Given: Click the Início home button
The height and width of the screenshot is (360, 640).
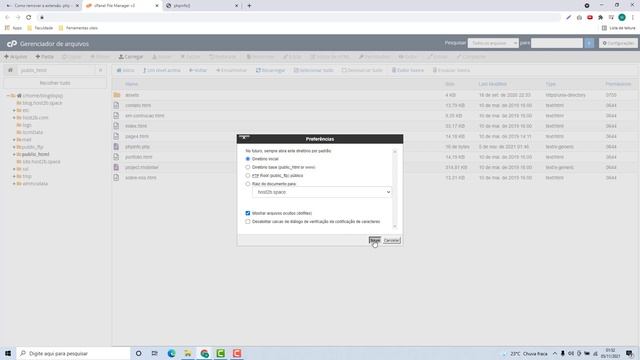Looking at the screenshot, I should tap(125, 70).
